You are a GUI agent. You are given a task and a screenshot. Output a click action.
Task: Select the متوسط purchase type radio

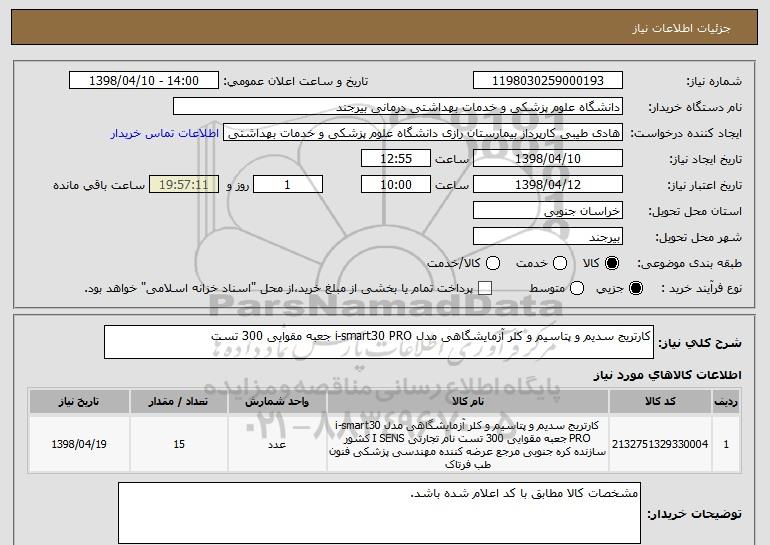tap(577, 289)
